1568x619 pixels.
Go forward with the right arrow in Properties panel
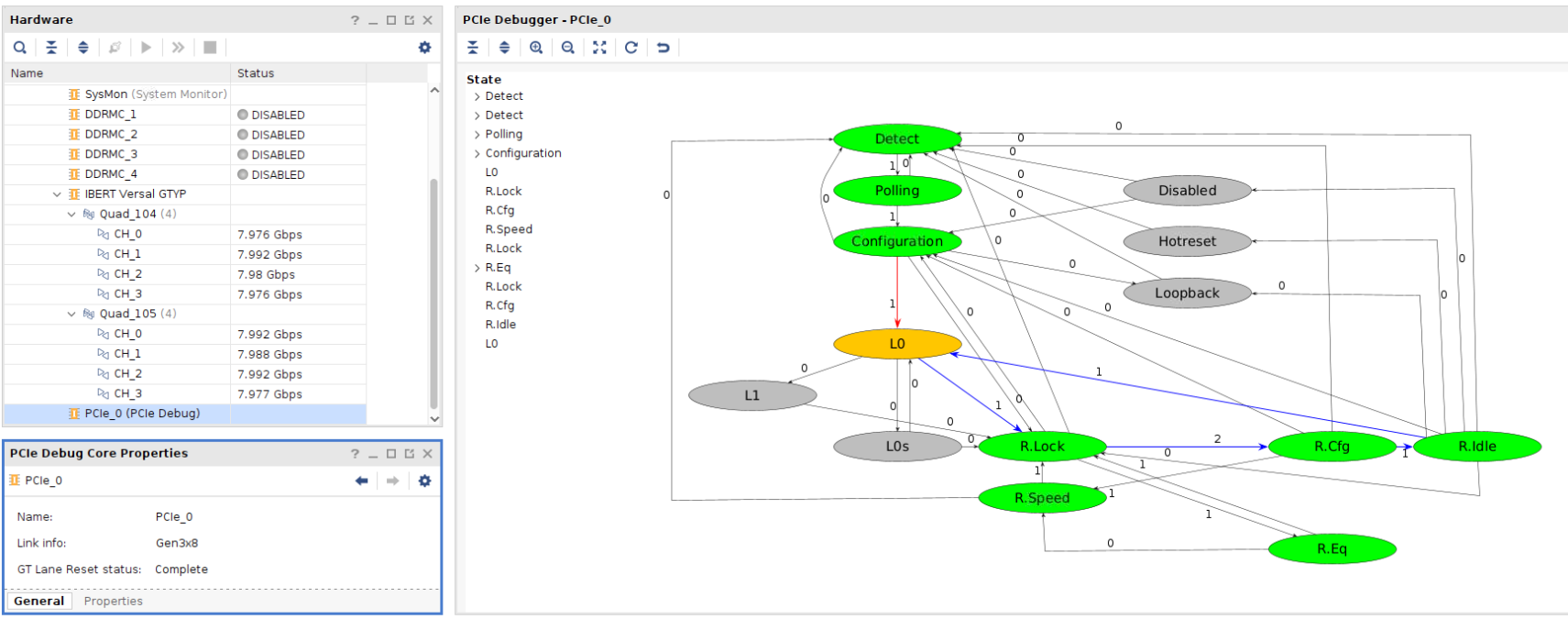tap(392, 481)
